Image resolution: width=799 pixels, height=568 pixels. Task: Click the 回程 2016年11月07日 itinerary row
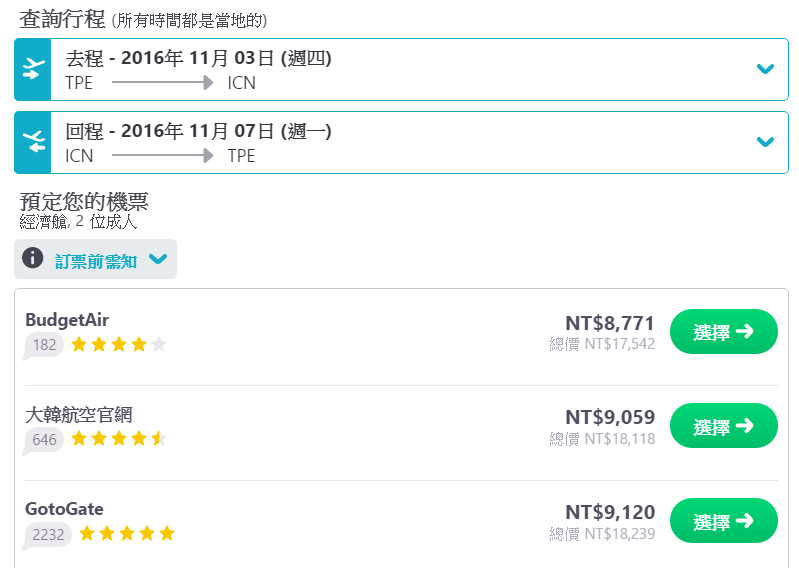click(x=401, y=142)
